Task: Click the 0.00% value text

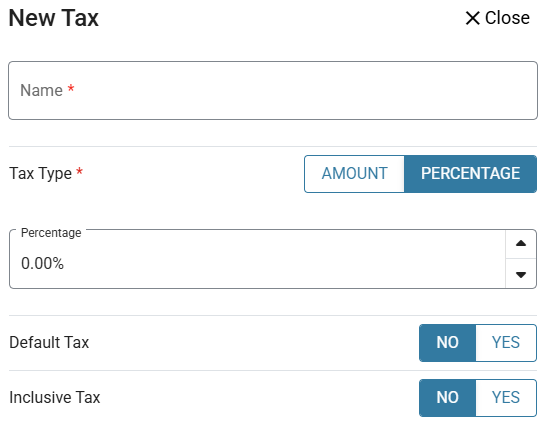Action: [x=42, y=263]
